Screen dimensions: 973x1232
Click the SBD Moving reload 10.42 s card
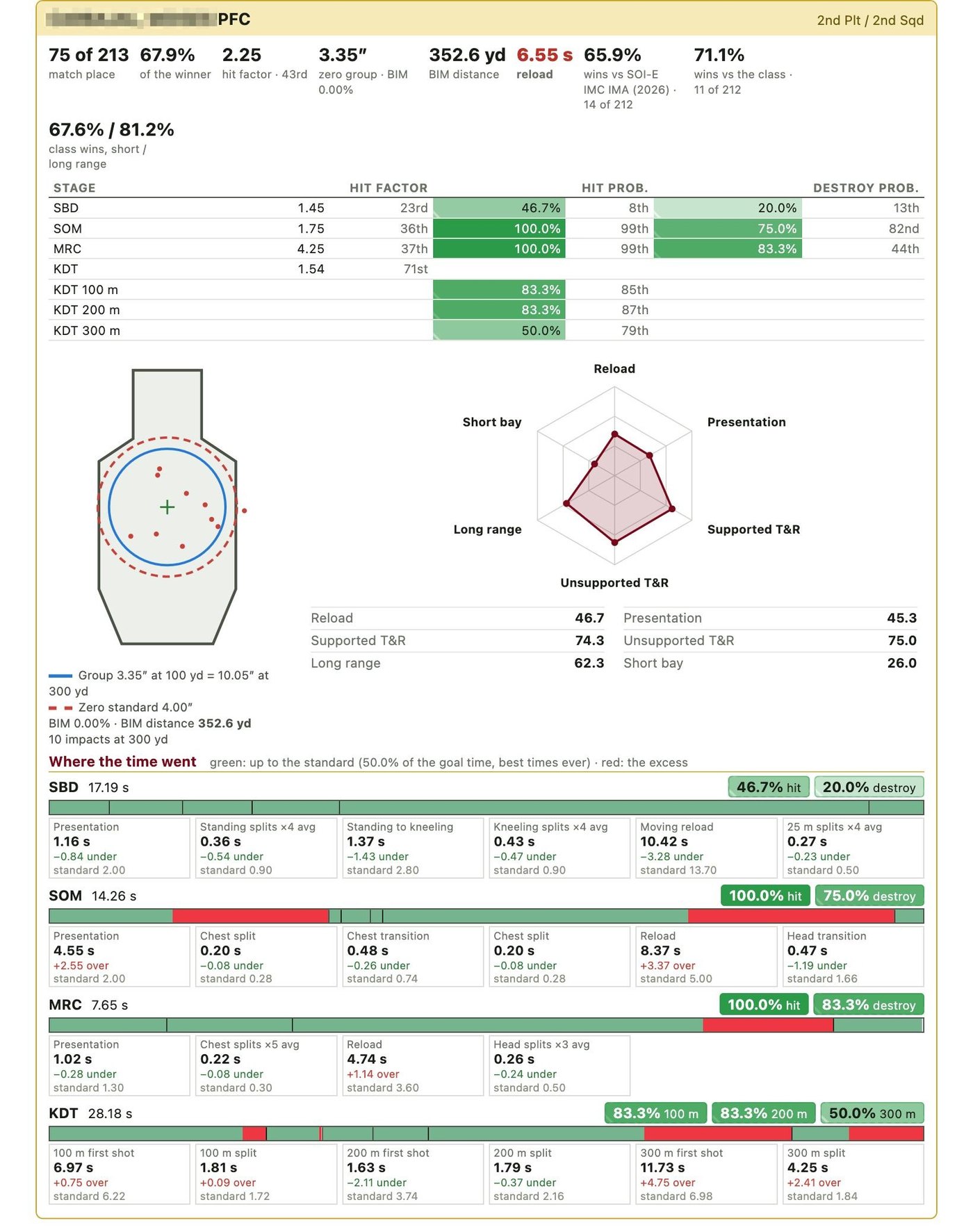pyautogui.click(x=706, y=848)
